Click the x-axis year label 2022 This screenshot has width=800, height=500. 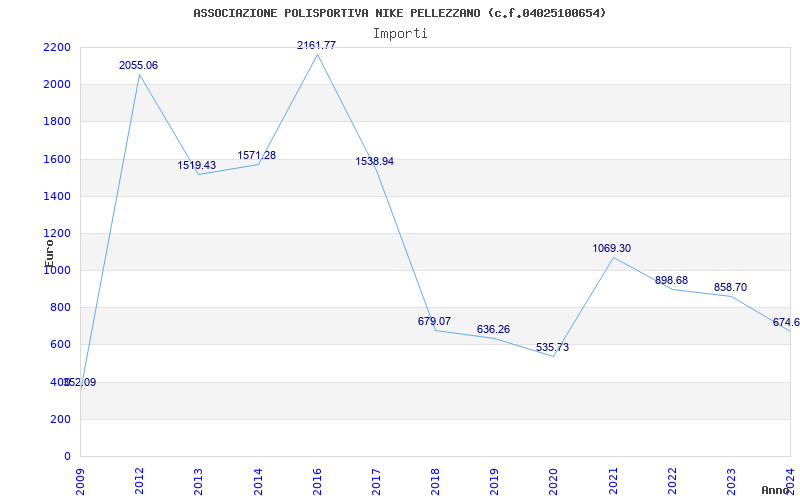672,482
